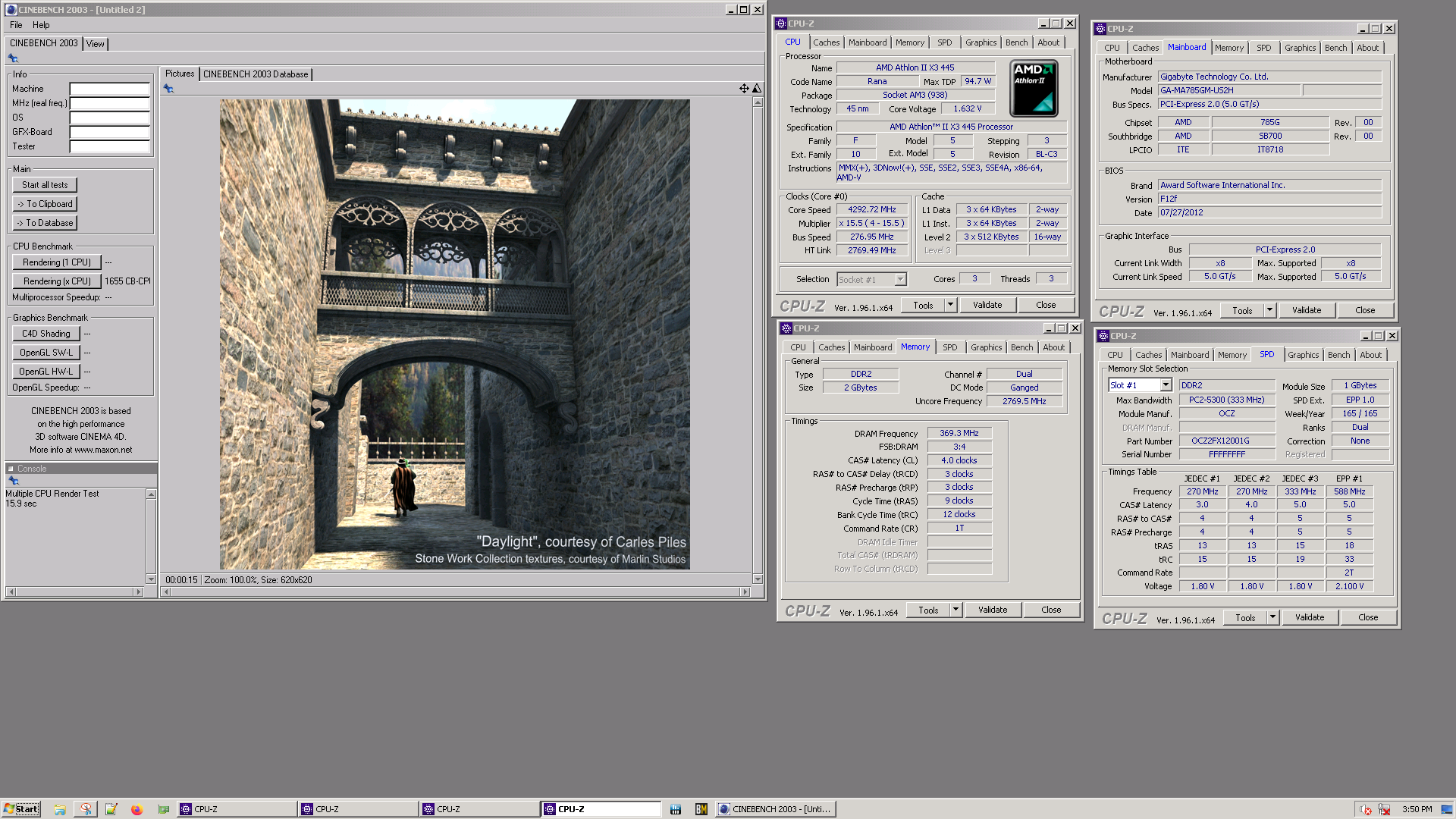Select the Caches tab in the CPU window

point(827,42)
